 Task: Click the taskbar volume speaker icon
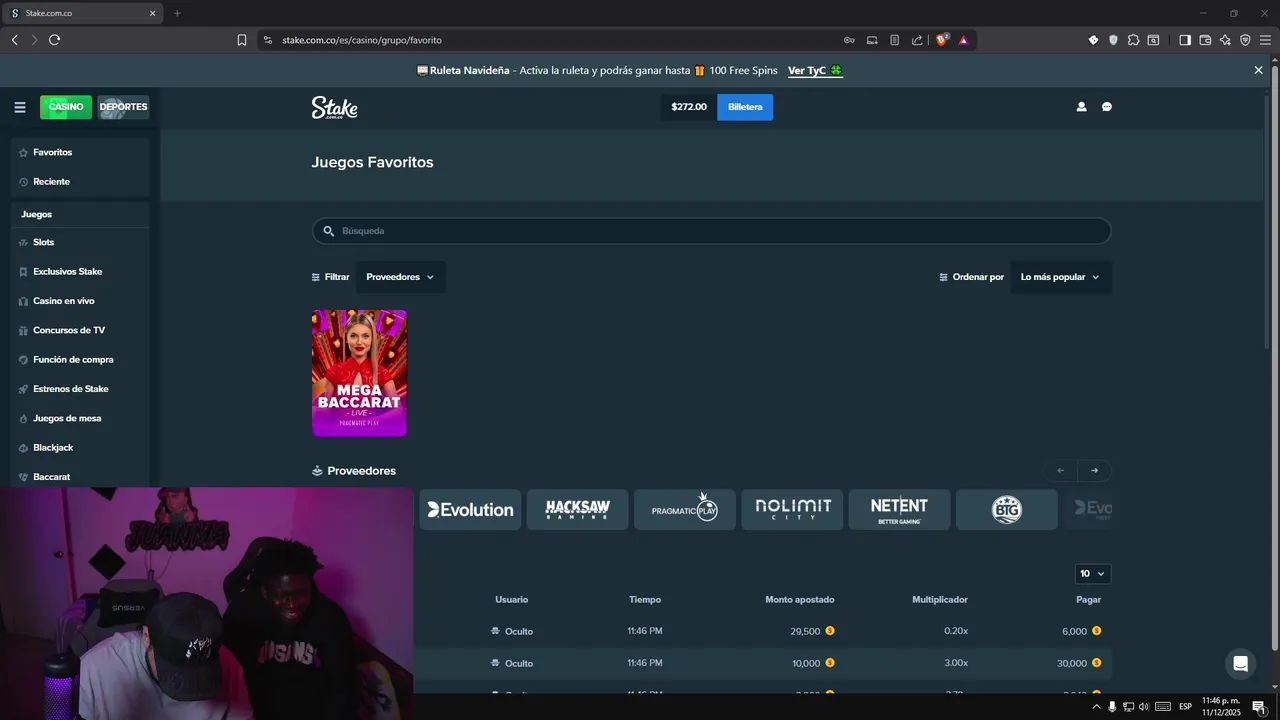(1144, 707)
